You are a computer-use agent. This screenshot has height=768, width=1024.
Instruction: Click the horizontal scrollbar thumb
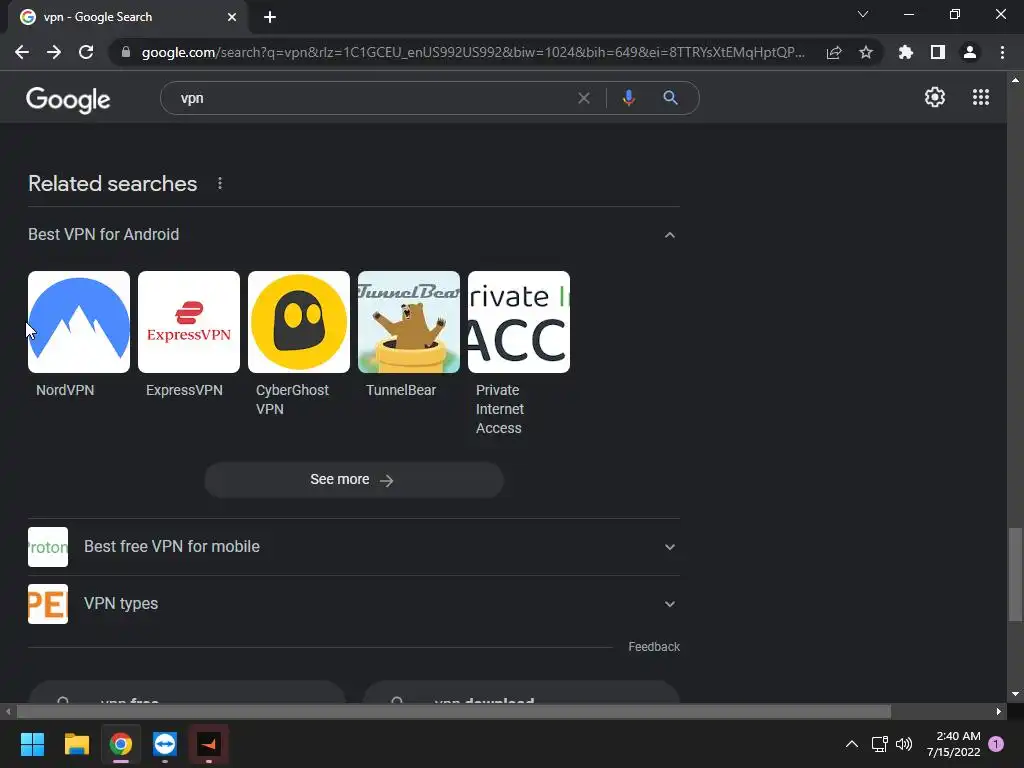[x=454, y=711]
